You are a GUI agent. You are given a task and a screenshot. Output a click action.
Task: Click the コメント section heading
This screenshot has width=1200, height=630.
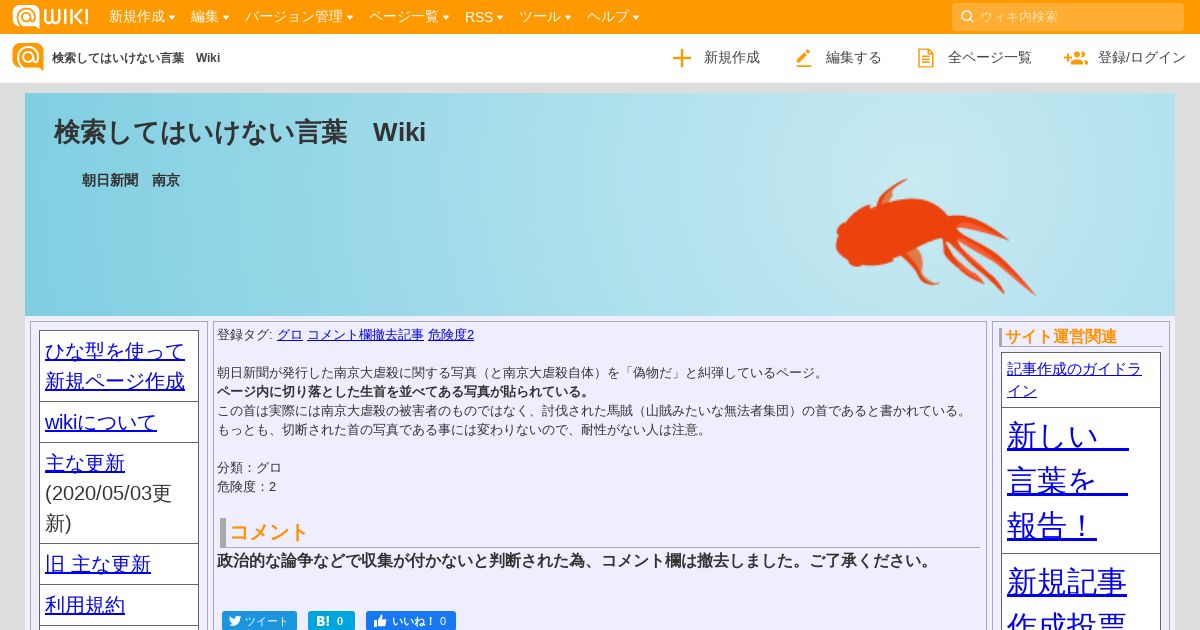[x=269, y=532]
